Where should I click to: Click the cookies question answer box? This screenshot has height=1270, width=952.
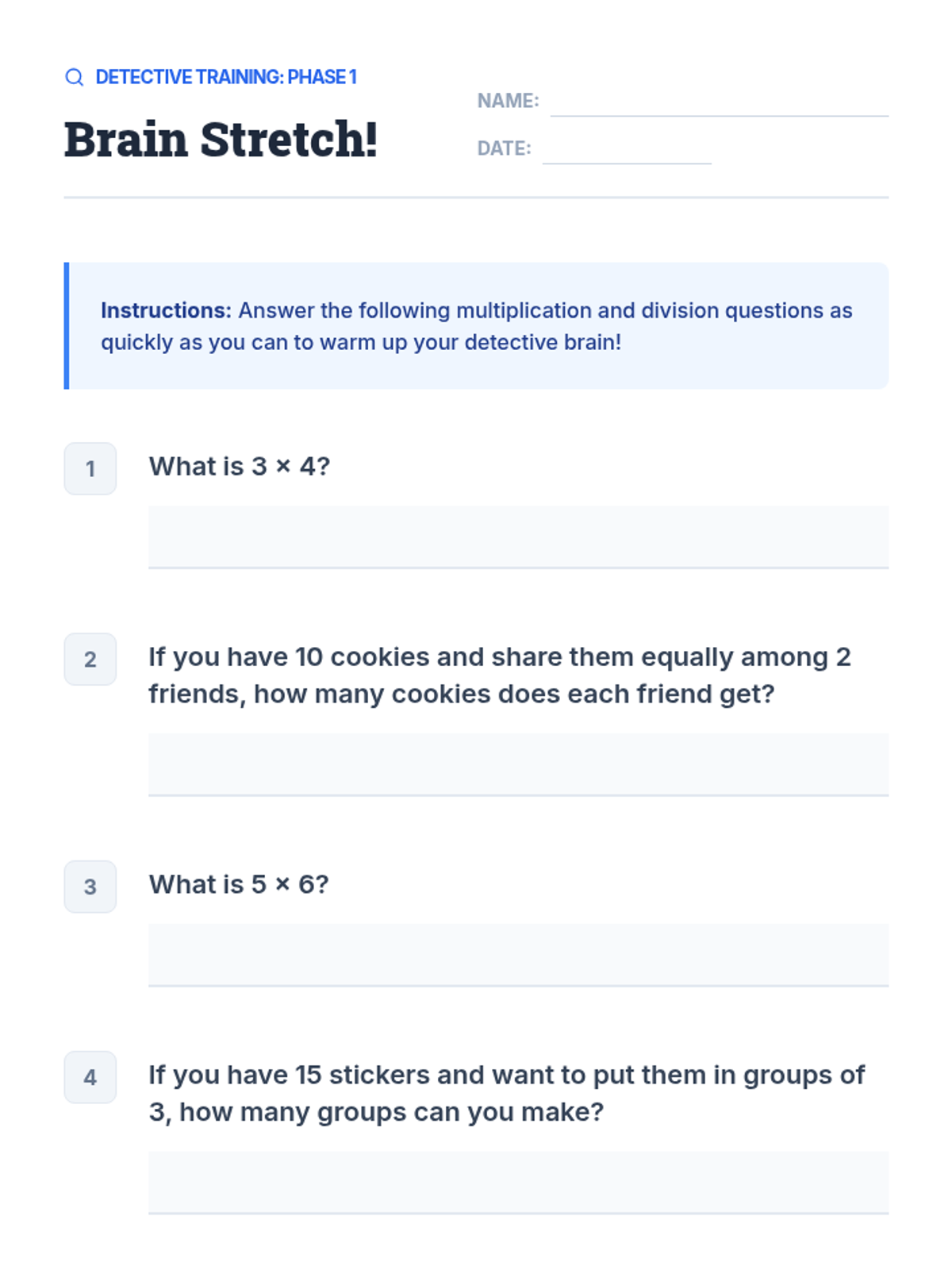[x=518, y=764]
